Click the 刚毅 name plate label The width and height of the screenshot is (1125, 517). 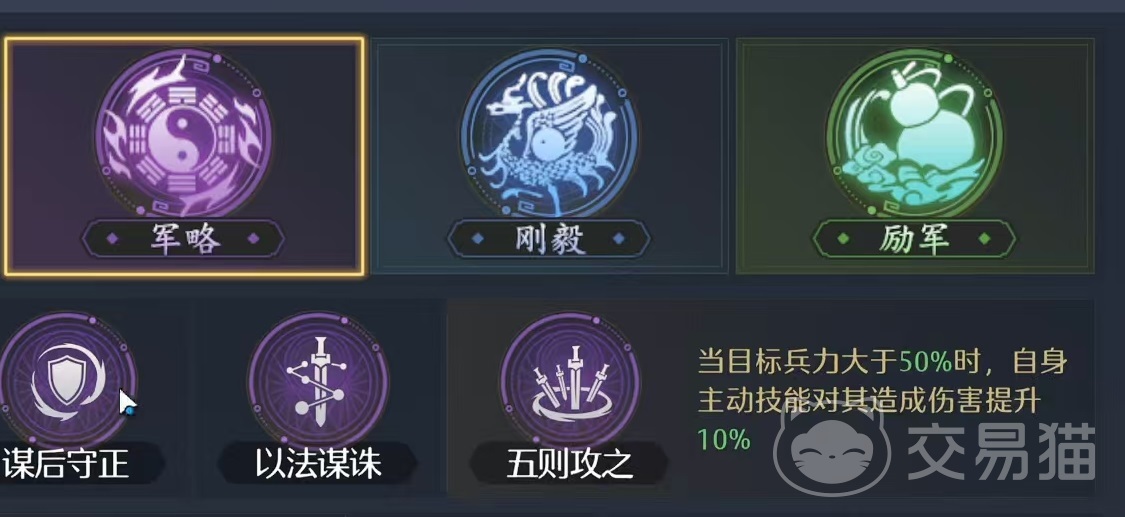[x=549, y=239]
